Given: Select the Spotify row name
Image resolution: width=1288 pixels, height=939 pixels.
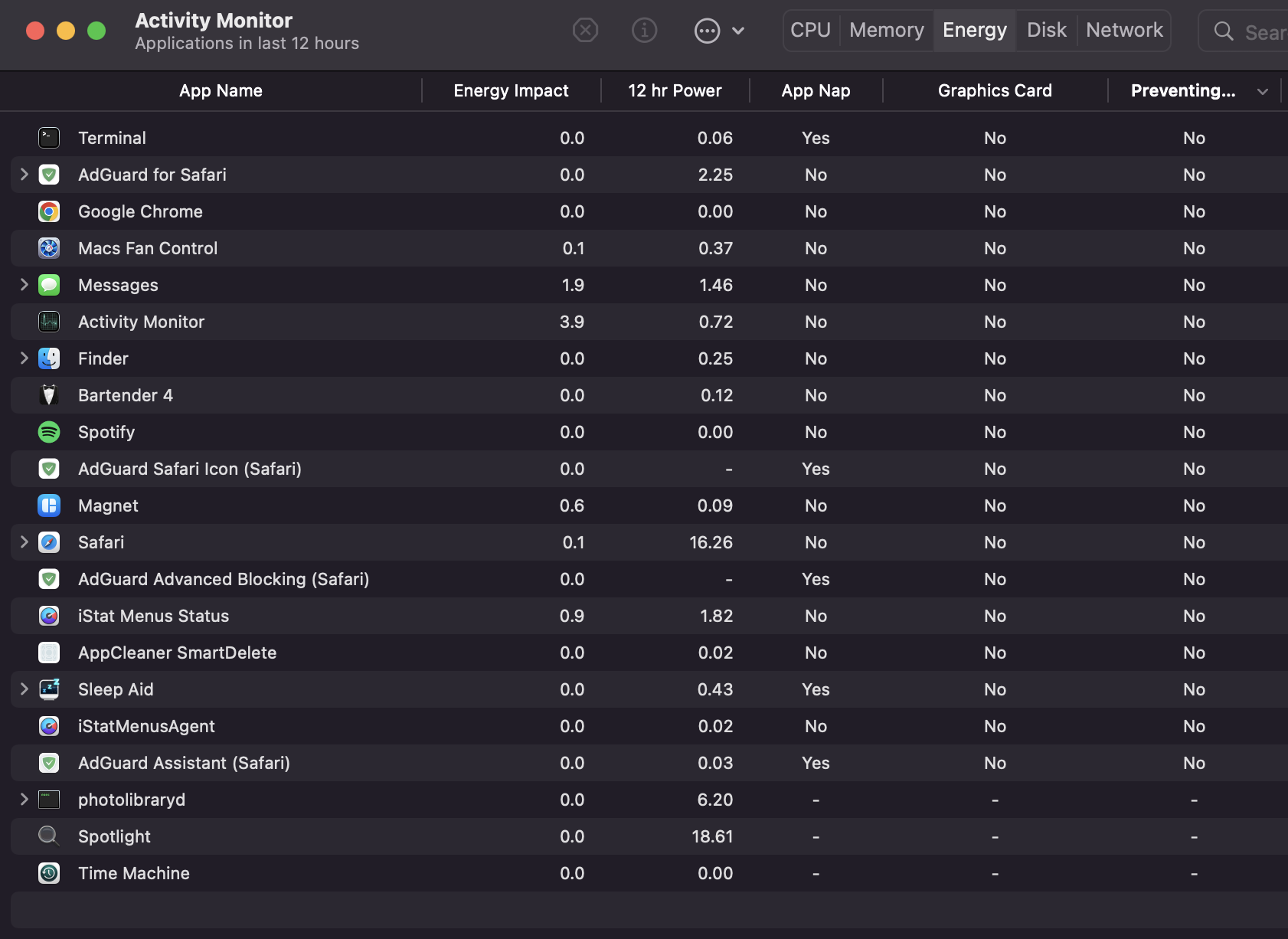Looking at the screenshot, I should coord(106,433).
